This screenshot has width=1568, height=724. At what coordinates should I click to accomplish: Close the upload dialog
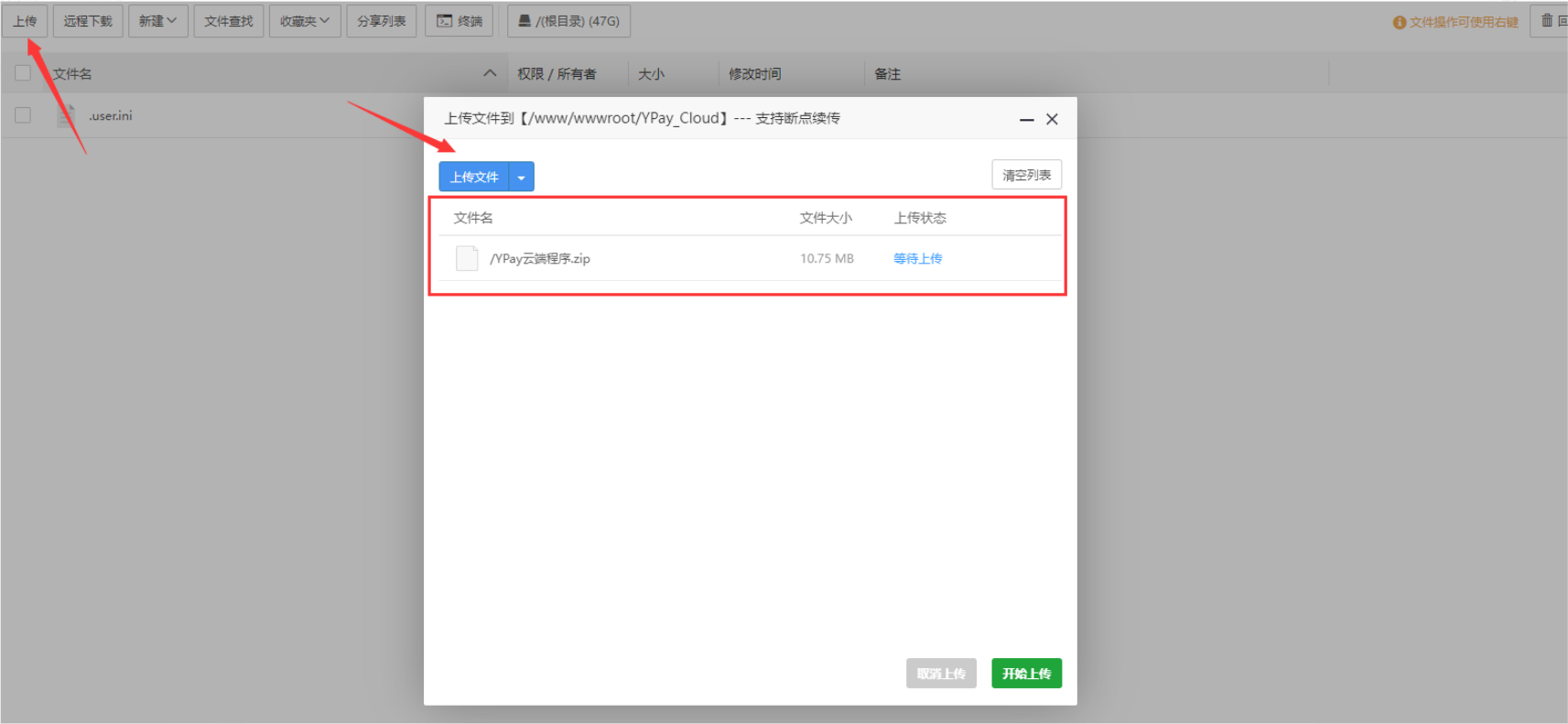click(1053, 119)
